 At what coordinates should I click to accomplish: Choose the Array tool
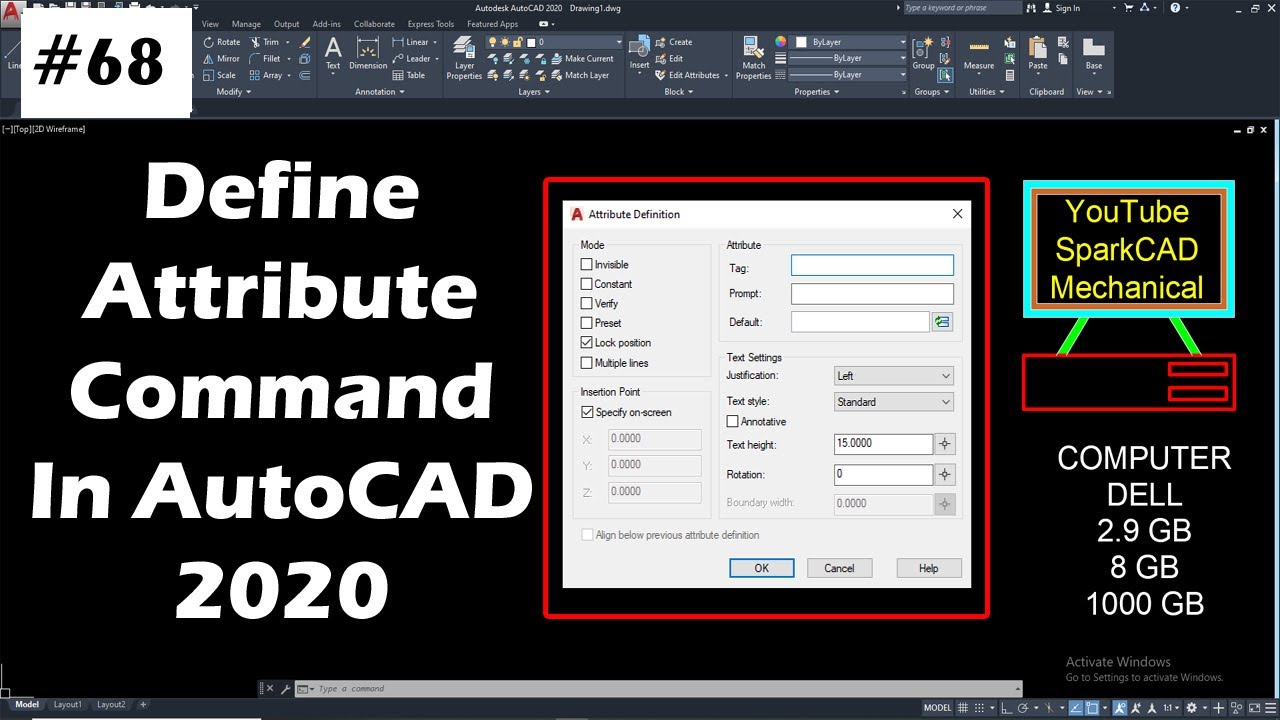[x=265, y=75]
